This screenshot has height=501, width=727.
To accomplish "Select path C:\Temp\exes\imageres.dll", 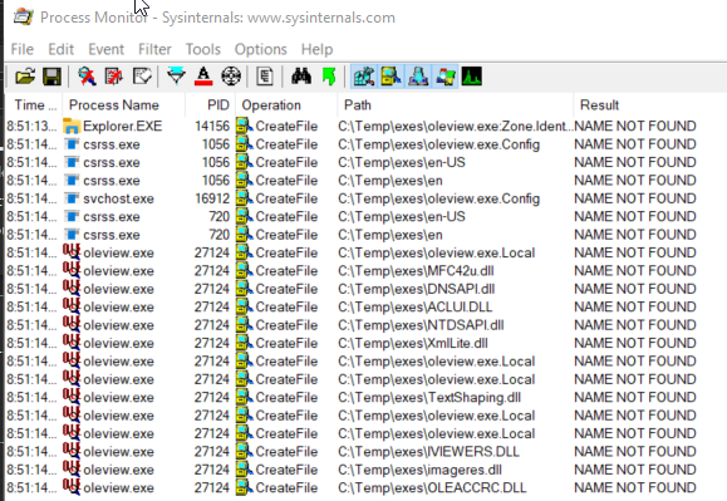I will pyautogui.click(x=420, y=469).
